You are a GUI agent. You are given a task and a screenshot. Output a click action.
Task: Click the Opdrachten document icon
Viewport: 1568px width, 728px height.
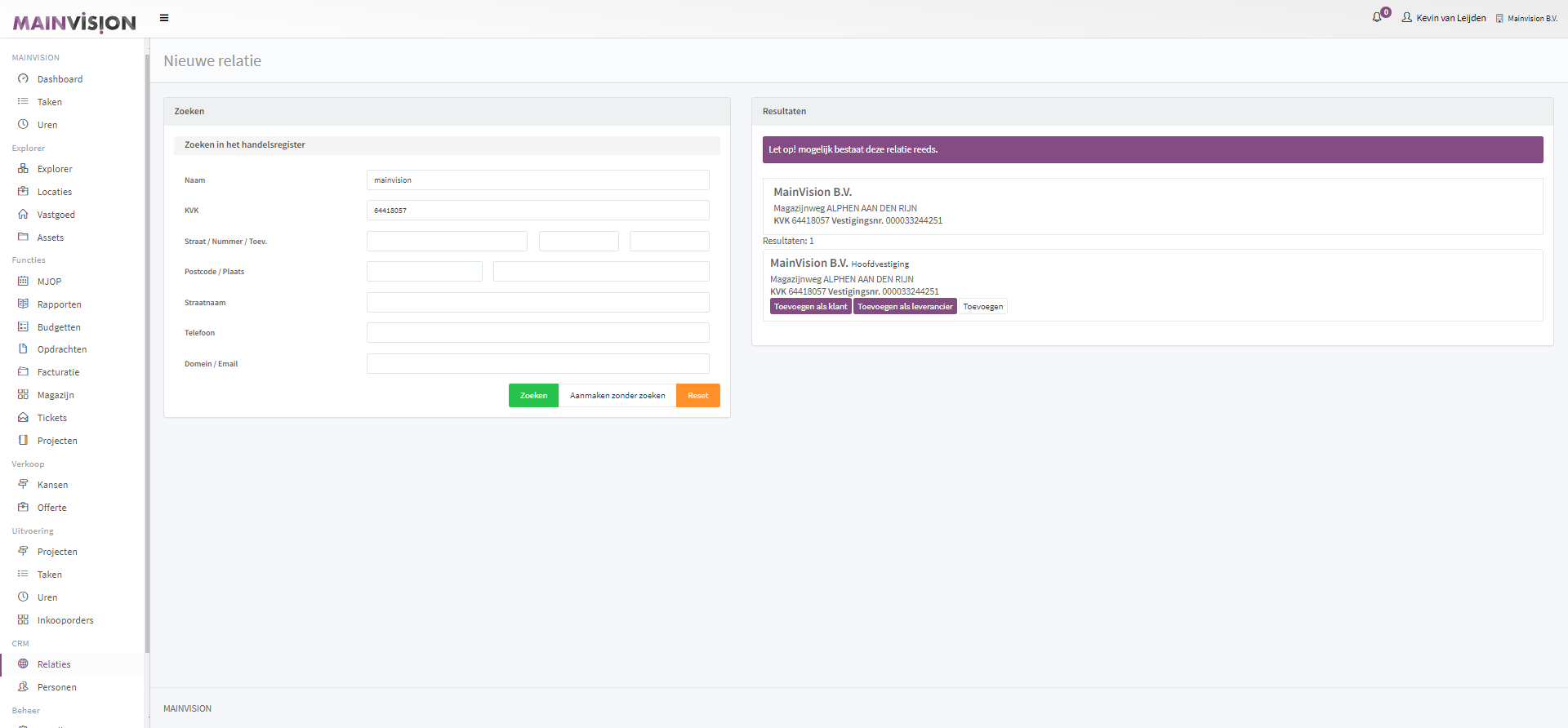23,349
